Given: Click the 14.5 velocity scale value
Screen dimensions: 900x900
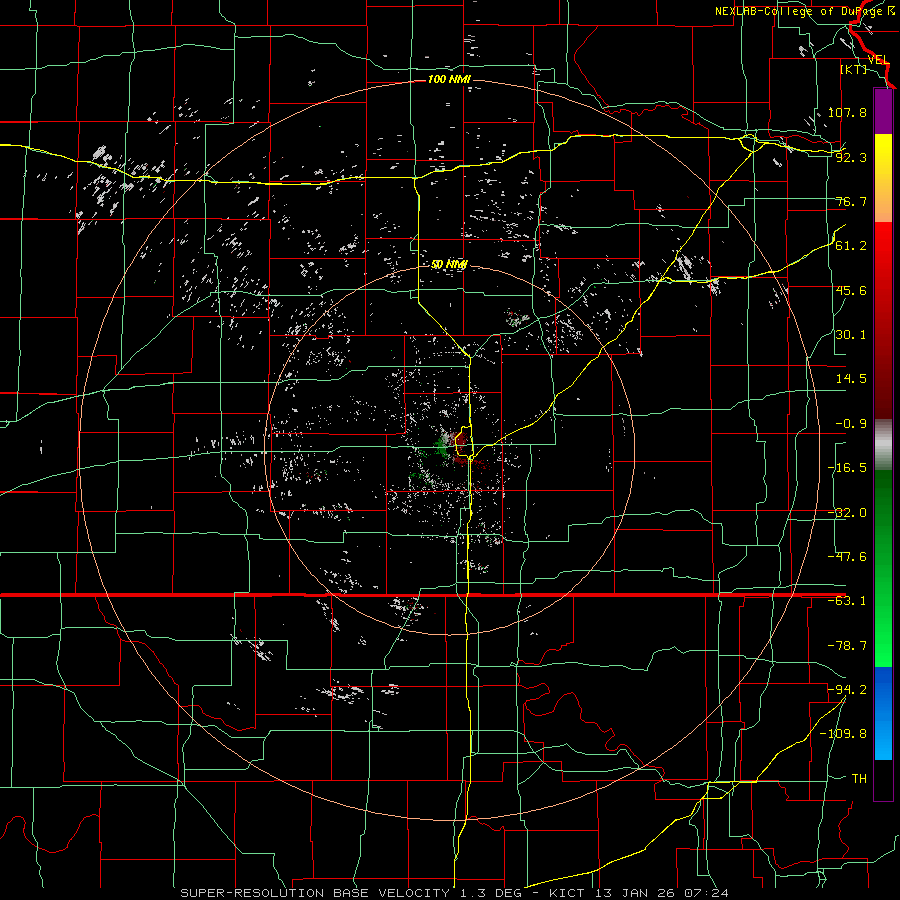Looking at the screenshot, I should pos(851,379).
